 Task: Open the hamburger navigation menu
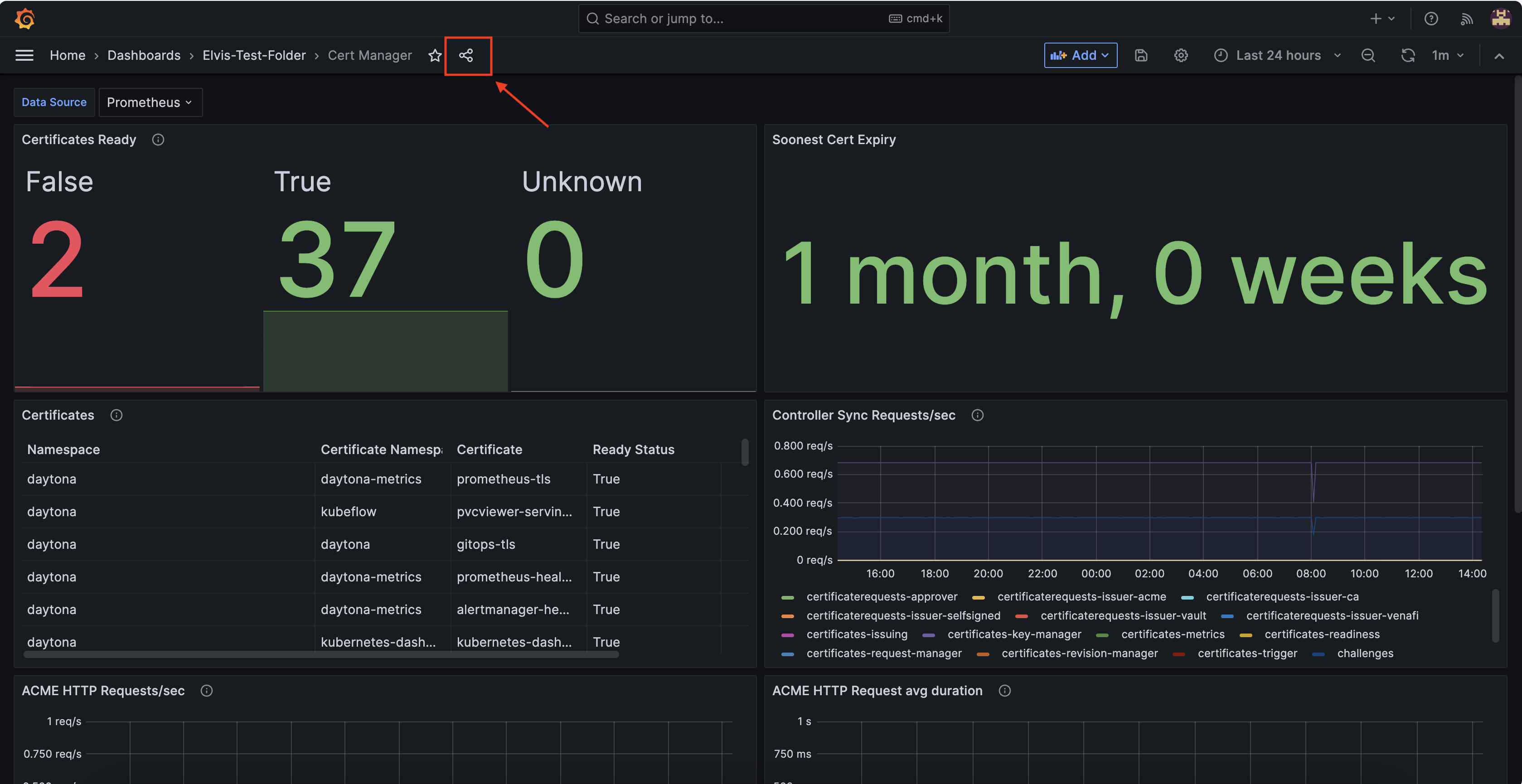tap(24, 55)
